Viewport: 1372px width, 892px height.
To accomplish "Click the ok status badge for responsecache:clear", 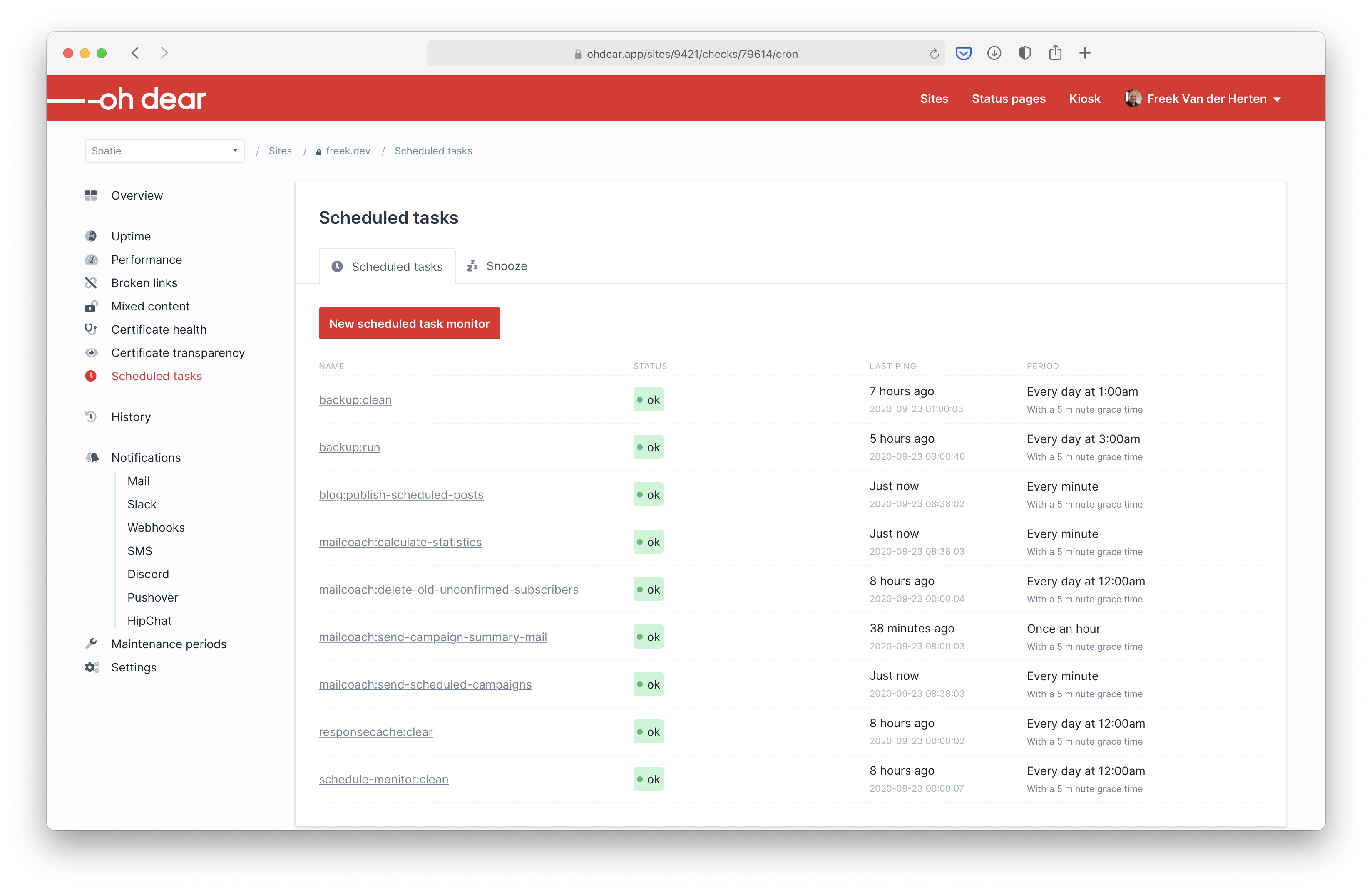I will [648, 732].
